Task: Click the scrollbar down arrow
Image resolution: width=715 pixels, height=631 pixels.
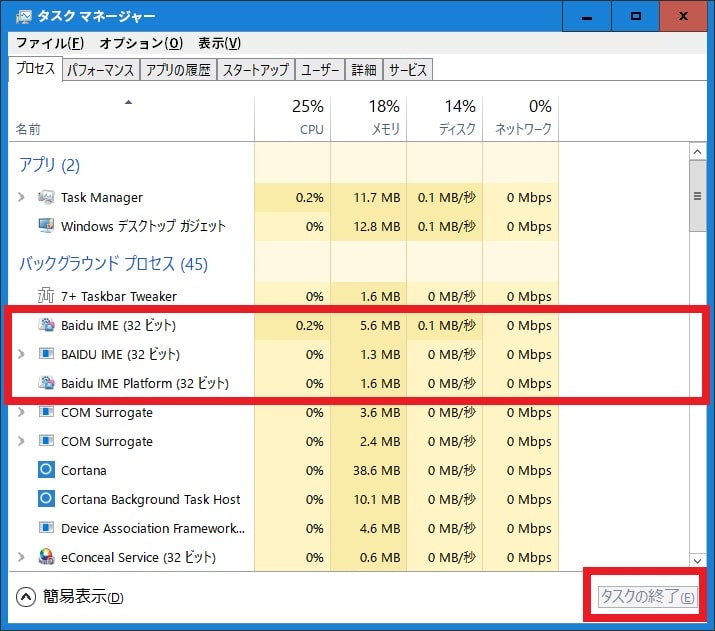Action: pos(697,560)
